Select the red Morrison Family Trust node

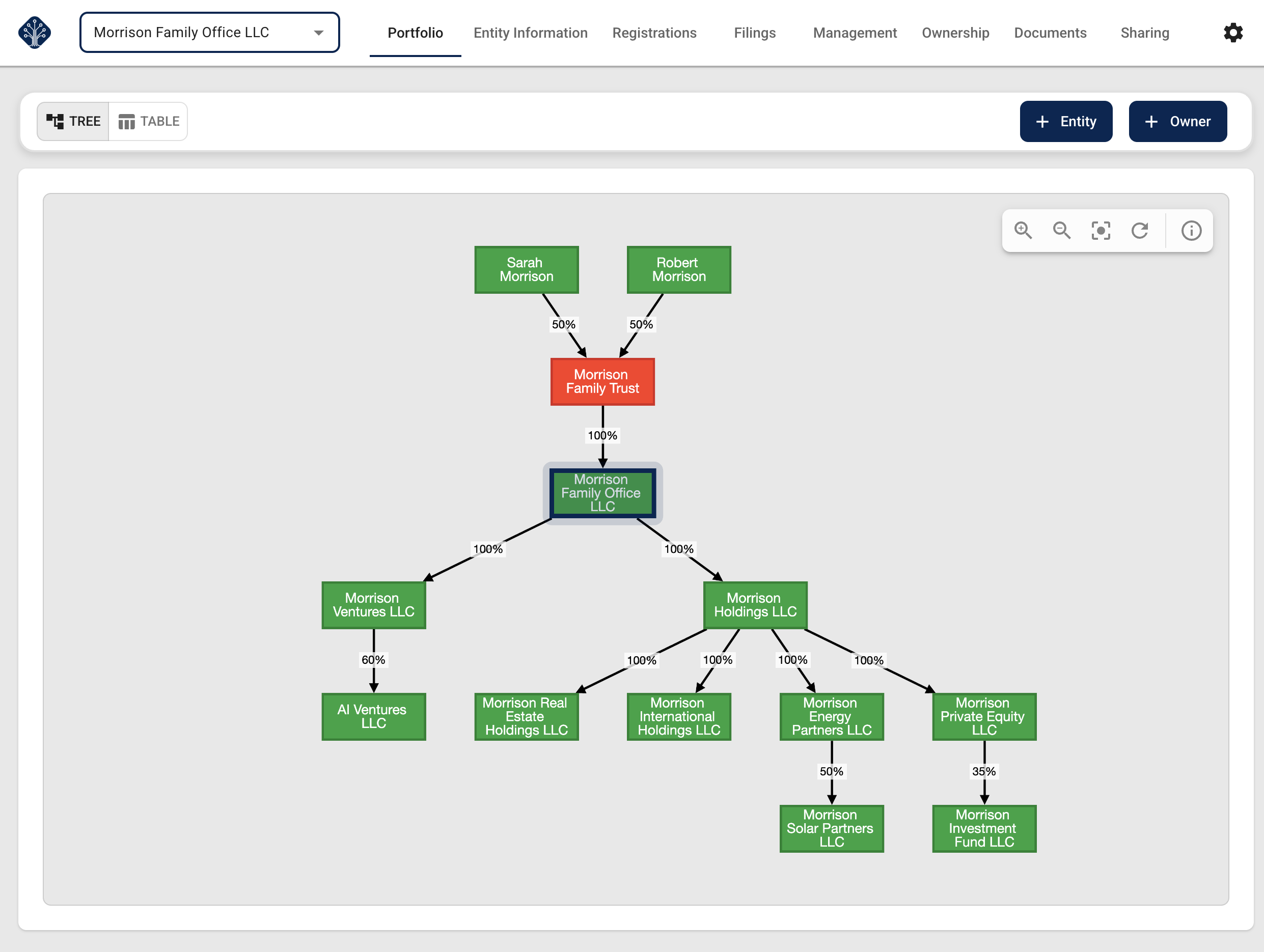pyautogui.click(x=602, y=381)
